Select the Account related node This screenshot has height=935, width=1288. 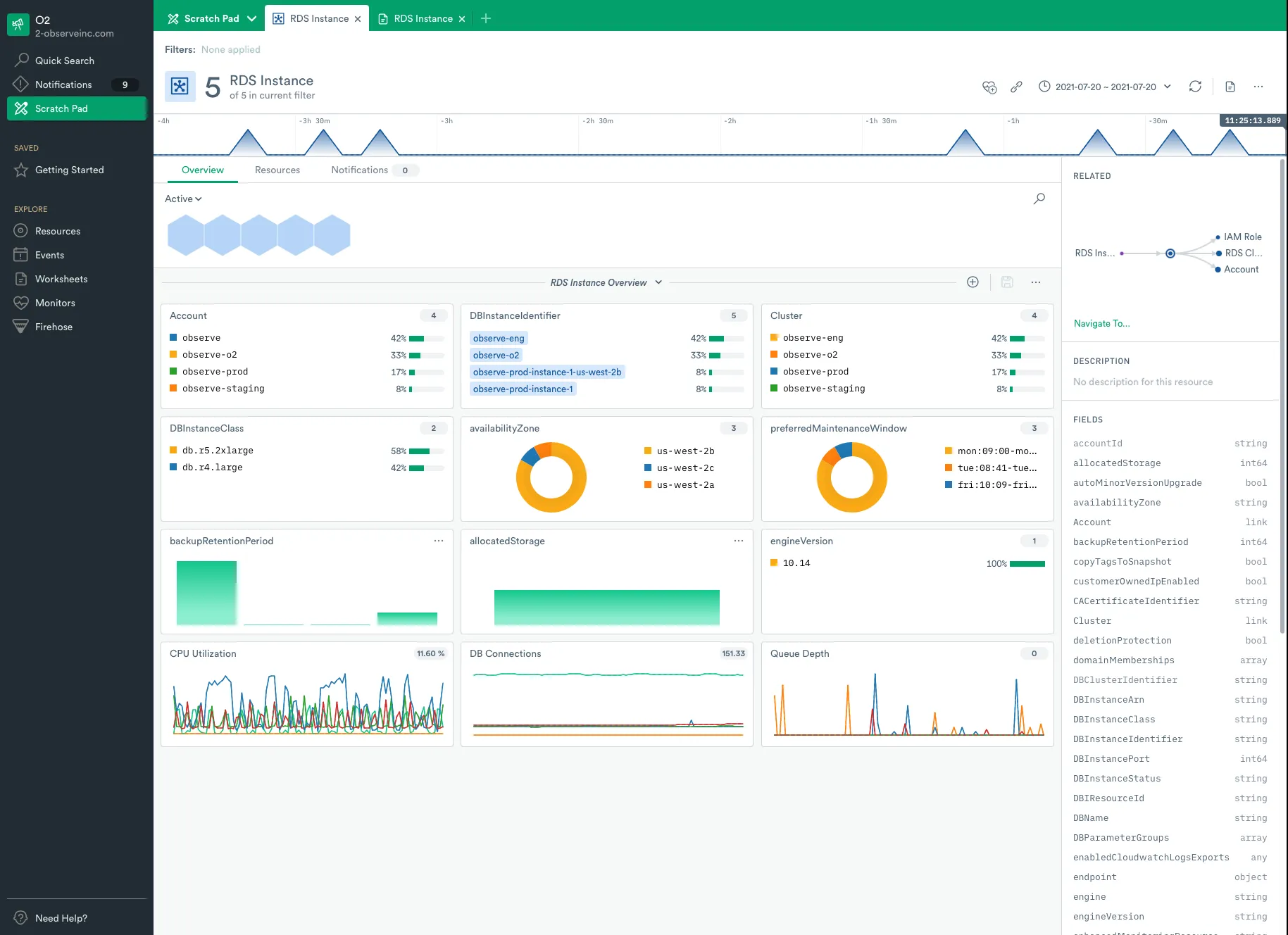click(x=1237, y=270)
